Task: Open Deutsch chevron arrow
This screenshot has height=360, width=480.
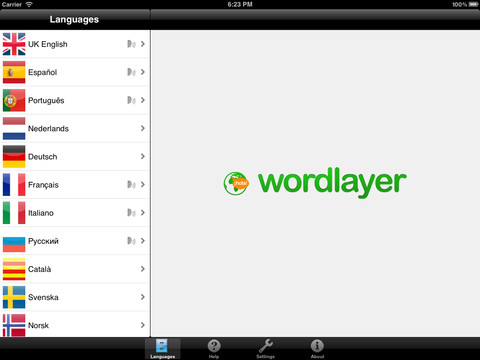Action: [x=143, y=157]
